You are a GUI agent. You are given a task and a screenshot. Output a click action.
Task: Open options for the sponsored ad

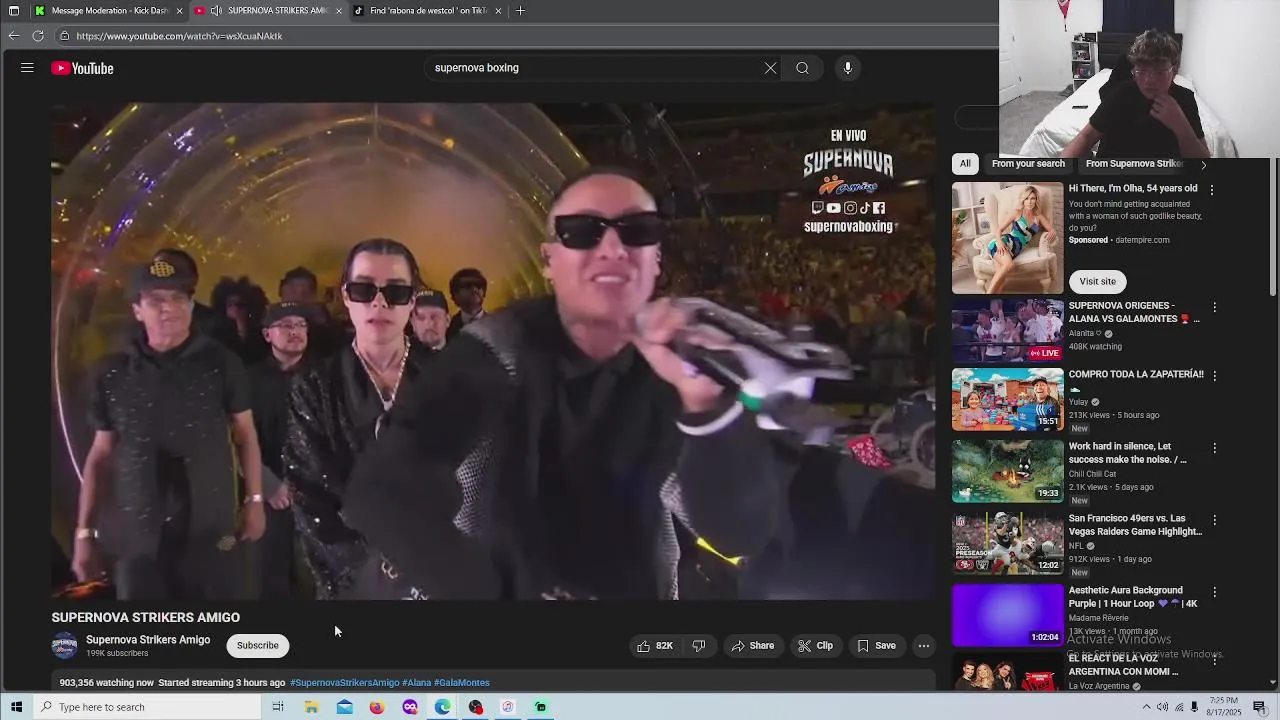(x=1212, y=190)
